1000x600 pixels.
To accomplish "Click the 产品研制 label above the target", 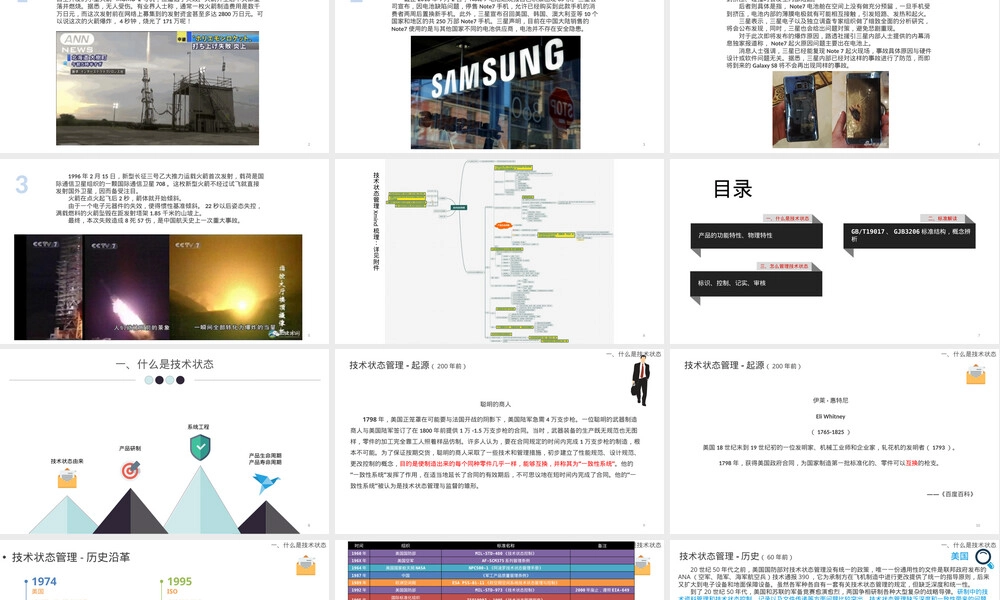I will coord(130,448).
